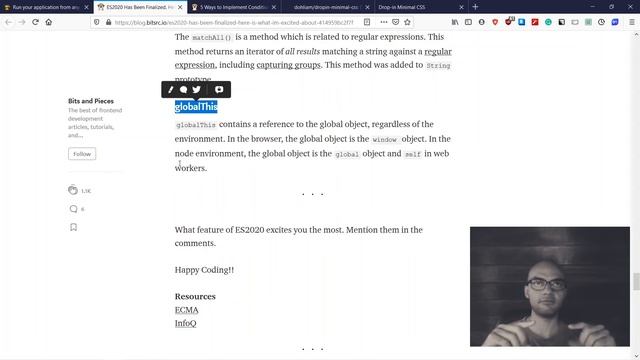Open the article comments icon
Image resolution: width=640 pixels, height=360 pixels.
tap(73, 209)
